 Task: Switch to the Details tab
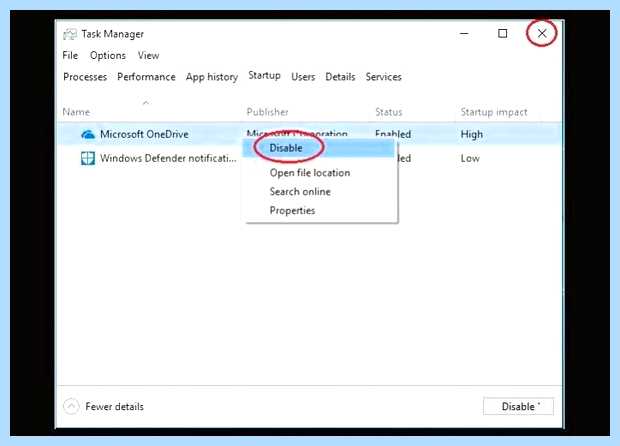tap(340, 77)
